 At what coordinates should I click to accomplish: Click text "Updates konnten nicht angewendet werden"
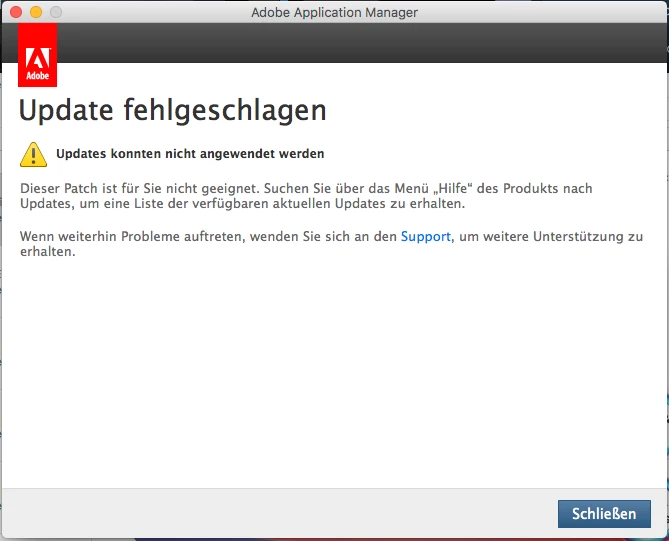[x=190, y=154]
